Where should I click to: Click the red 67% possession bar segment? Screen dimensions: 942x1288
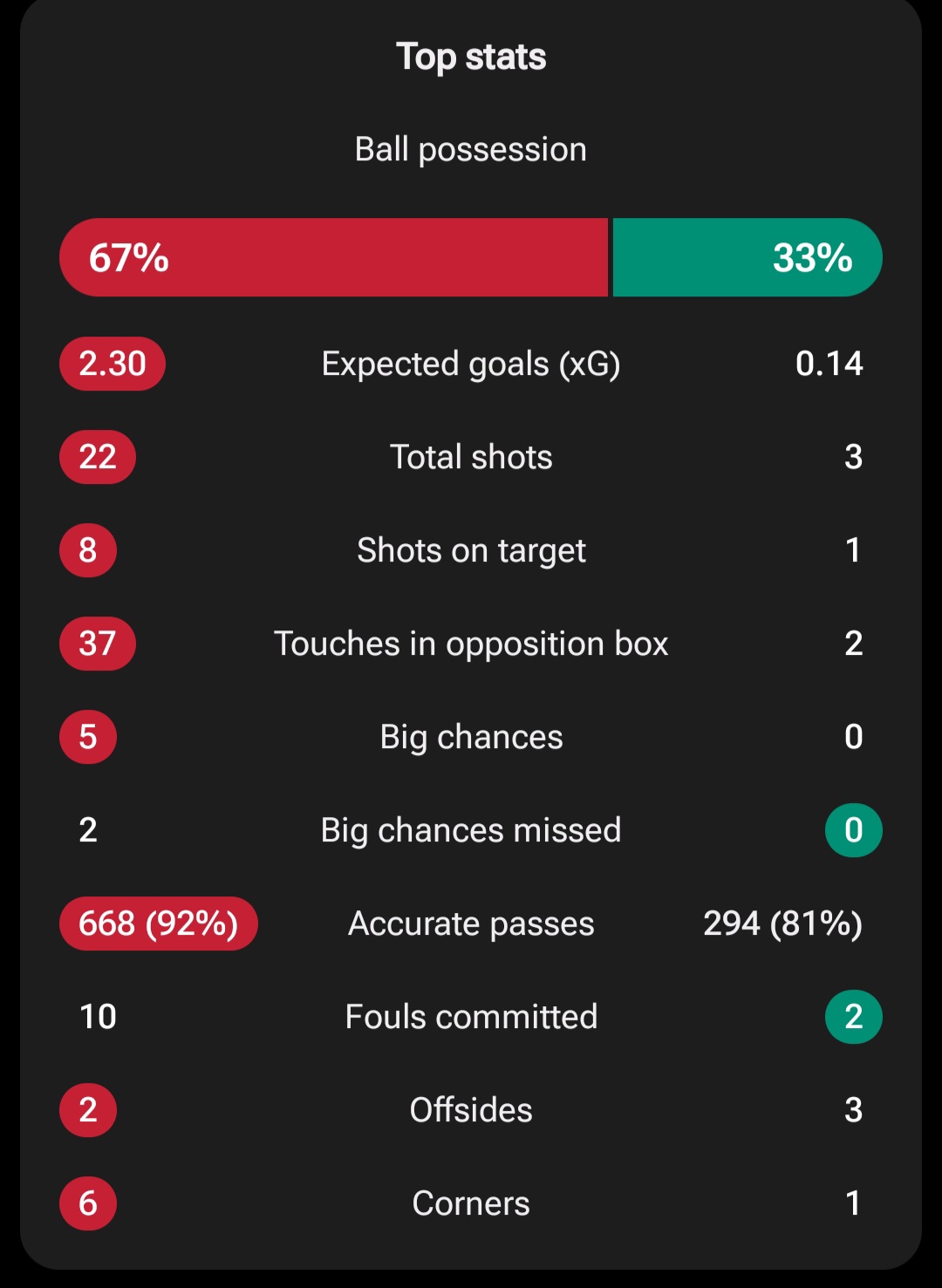coord(333,257)
